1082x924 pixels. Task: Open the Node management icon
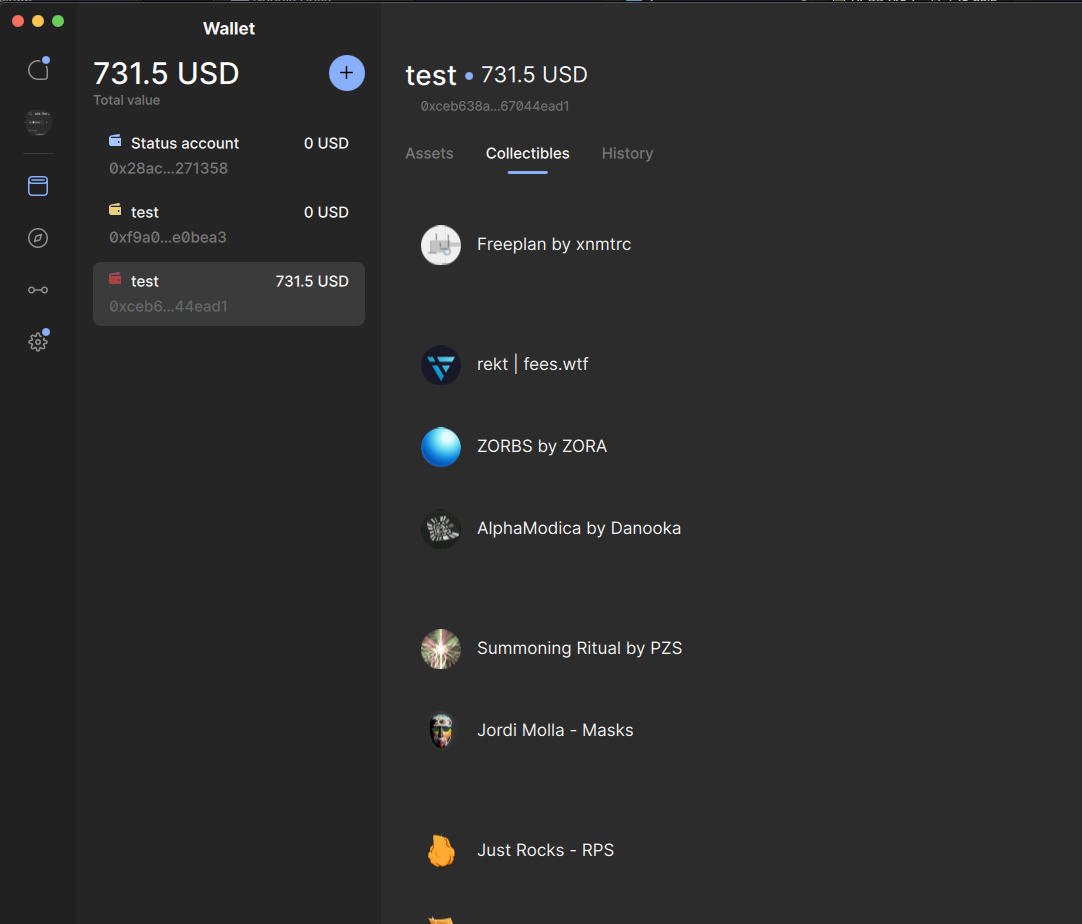(38, 290)
